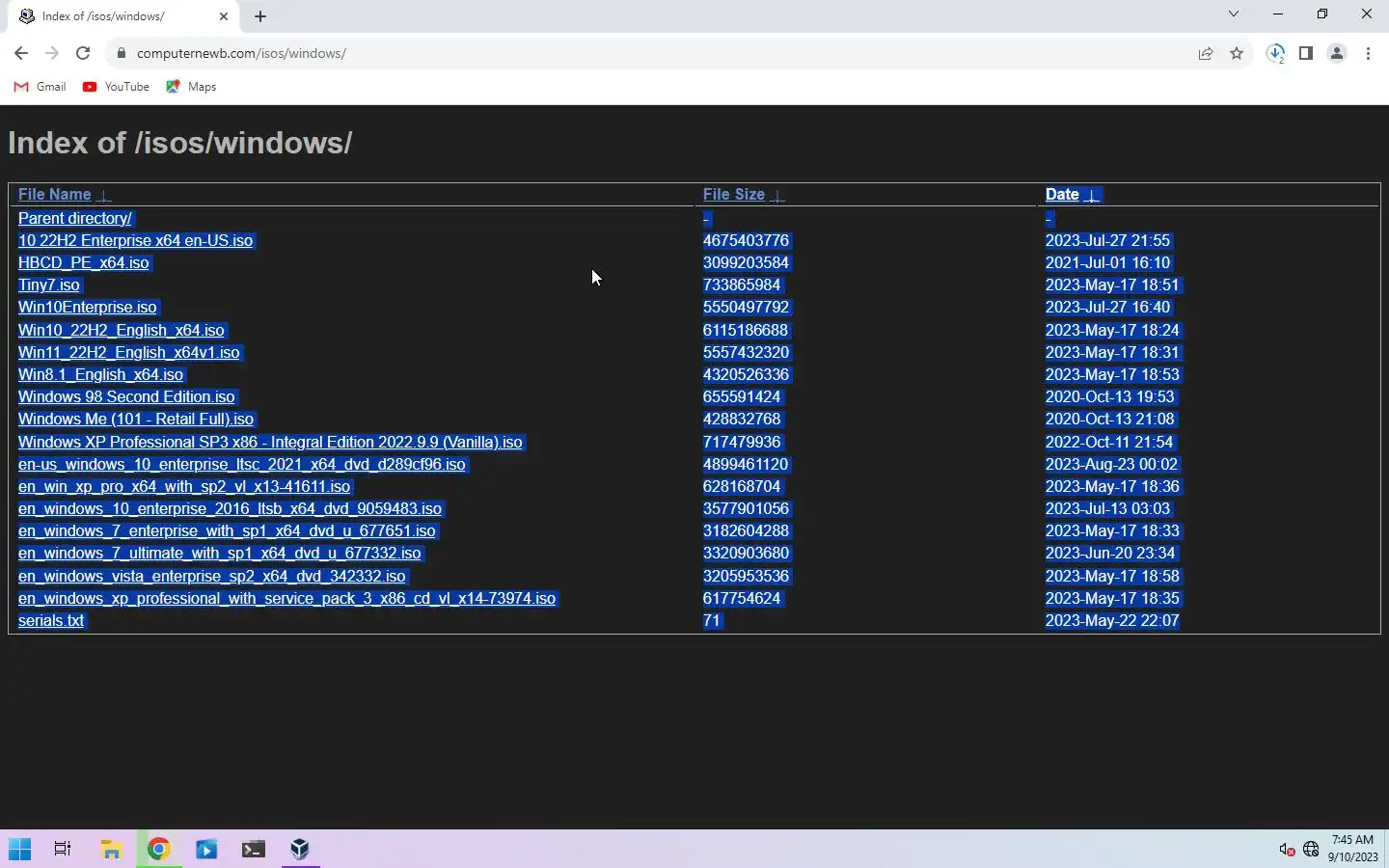Download Windows 98 Second Edition.iso
The width and height of the screenshot is (1389, 868).
[x=126, y=397]
